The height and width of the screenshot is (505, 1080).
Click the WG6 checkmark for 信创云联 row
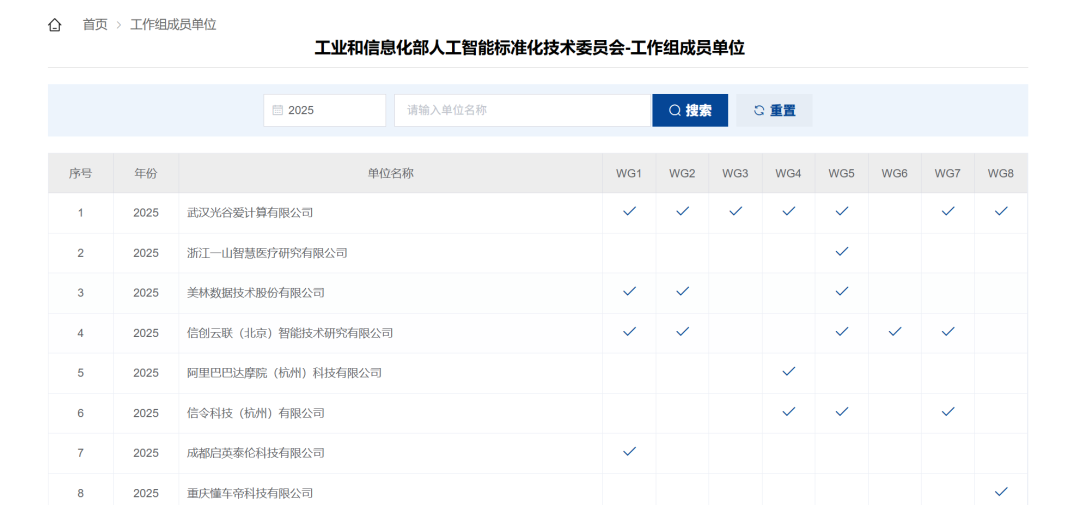click(x=894, y=331)
